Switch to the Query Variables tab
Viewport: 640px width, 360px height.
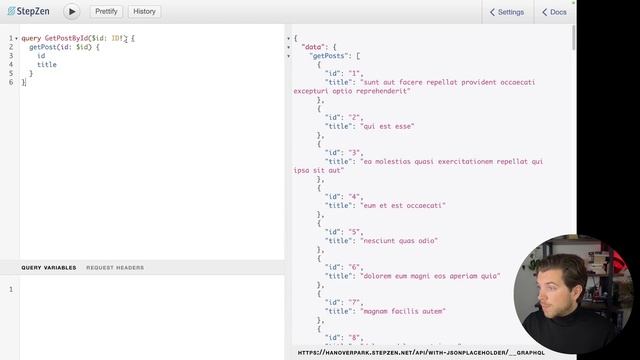(49, 268)
